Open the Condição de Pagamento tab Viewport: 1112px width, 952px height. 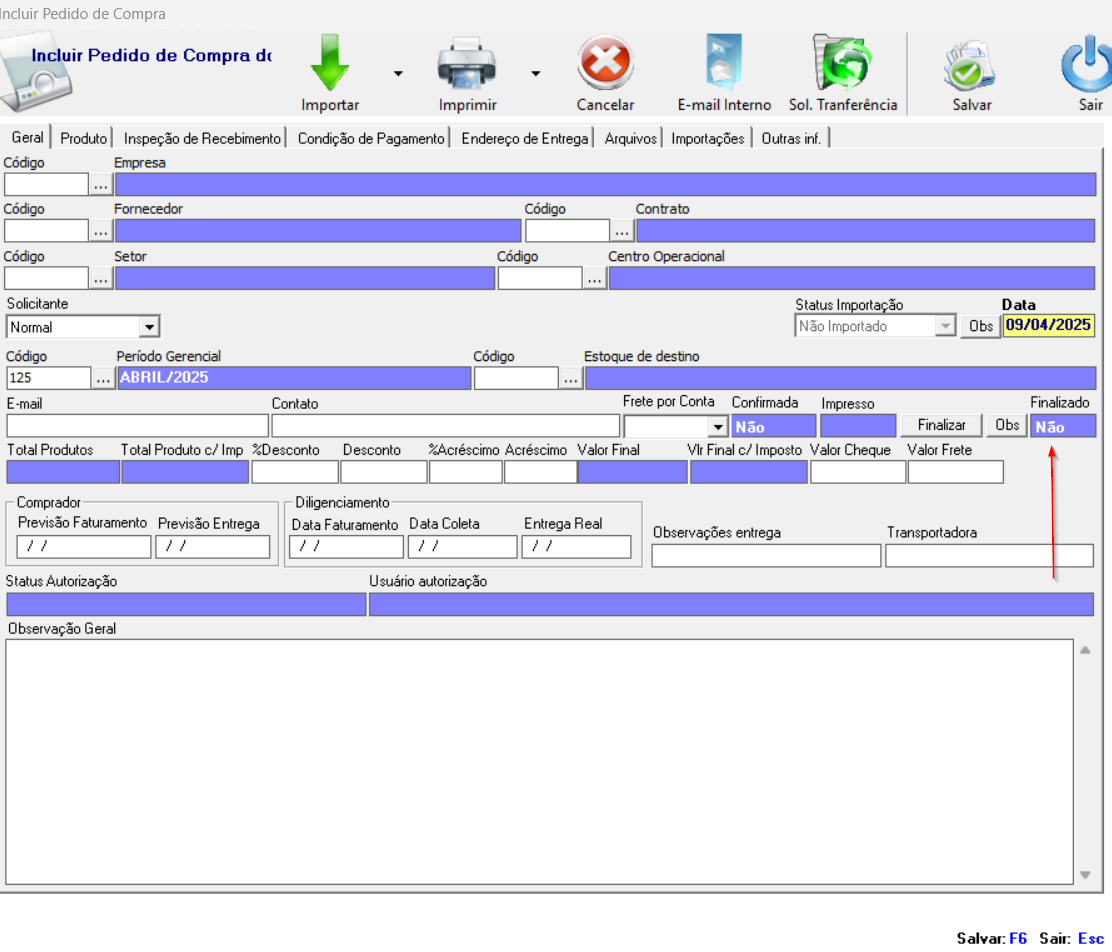coord(370,139)
